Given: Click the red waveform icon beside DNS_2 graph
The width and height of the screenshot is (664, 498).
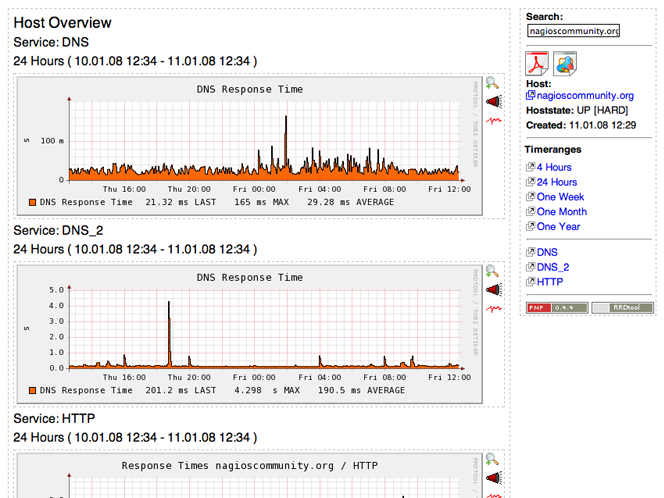Looking at the screenshot, I should tap(492, 308).
